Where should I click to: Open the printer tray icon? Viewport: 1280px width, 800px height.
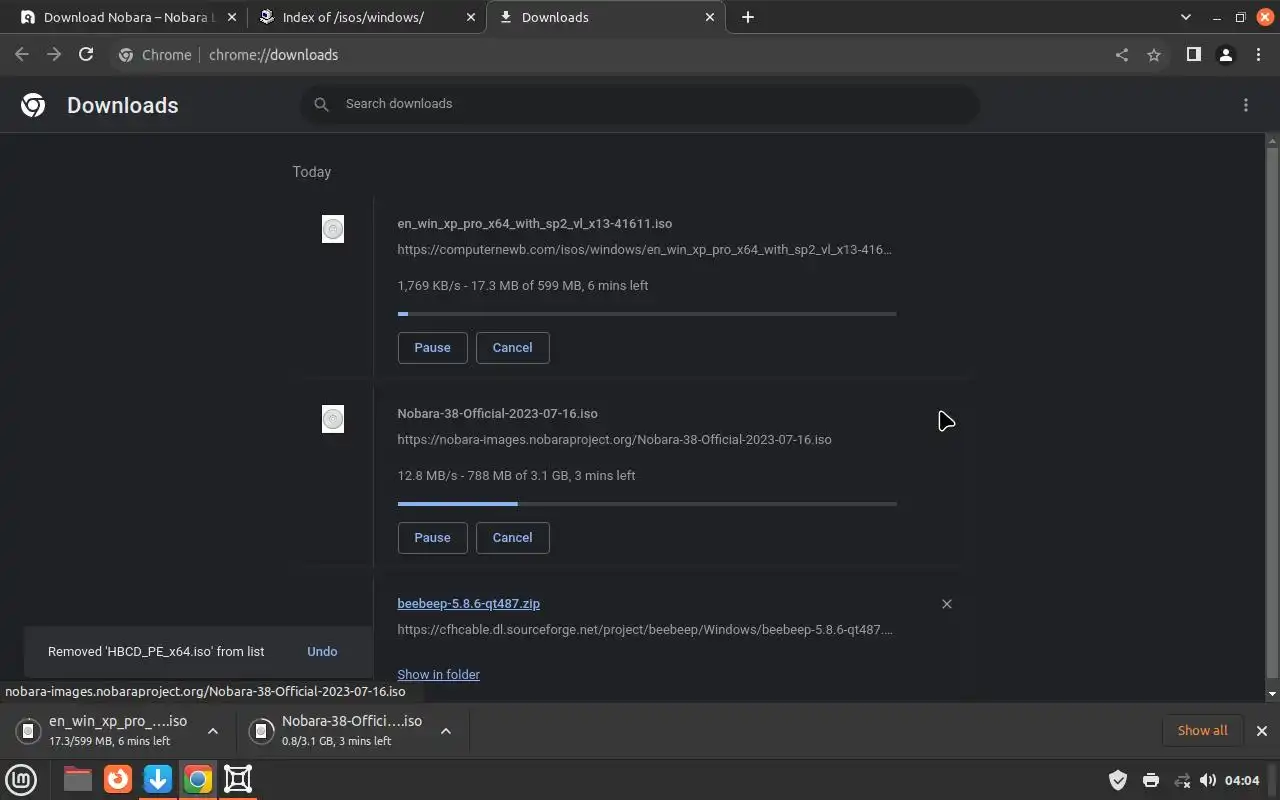pyautogui.click(x=1151, y=780)
